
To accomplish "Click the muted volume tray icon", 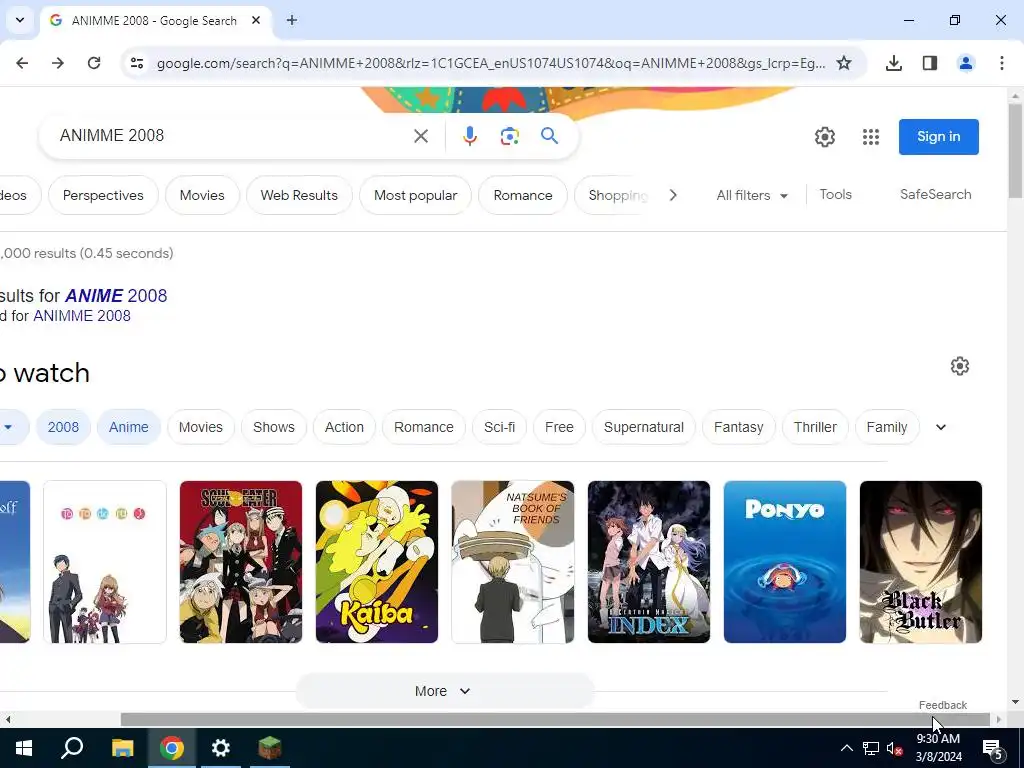I will click(x=894, y=748).
